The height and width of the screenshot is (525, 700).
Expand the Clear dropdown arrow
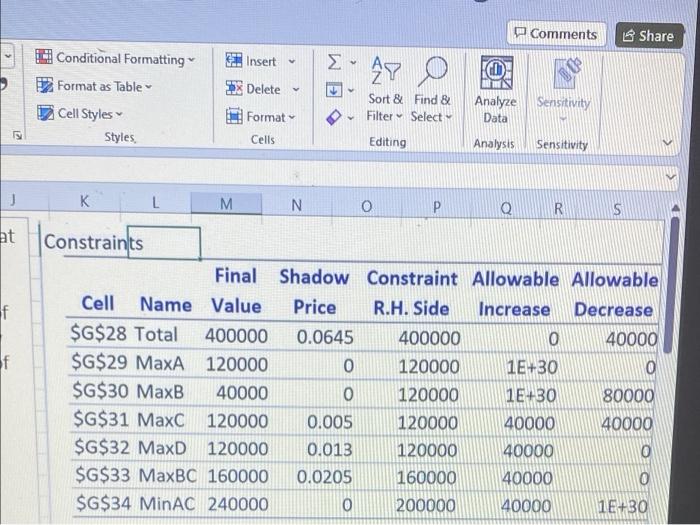coord(351,119)
